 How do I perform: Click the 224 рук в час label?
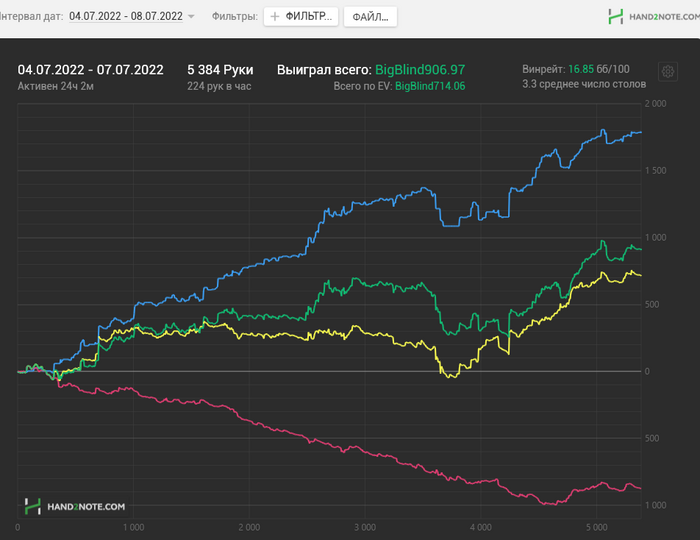click(x=219, y=86)
